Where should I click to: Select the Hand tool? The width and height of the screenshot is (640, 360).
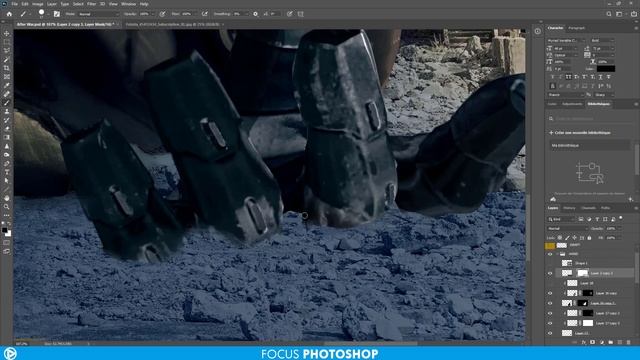pos(7,198)
